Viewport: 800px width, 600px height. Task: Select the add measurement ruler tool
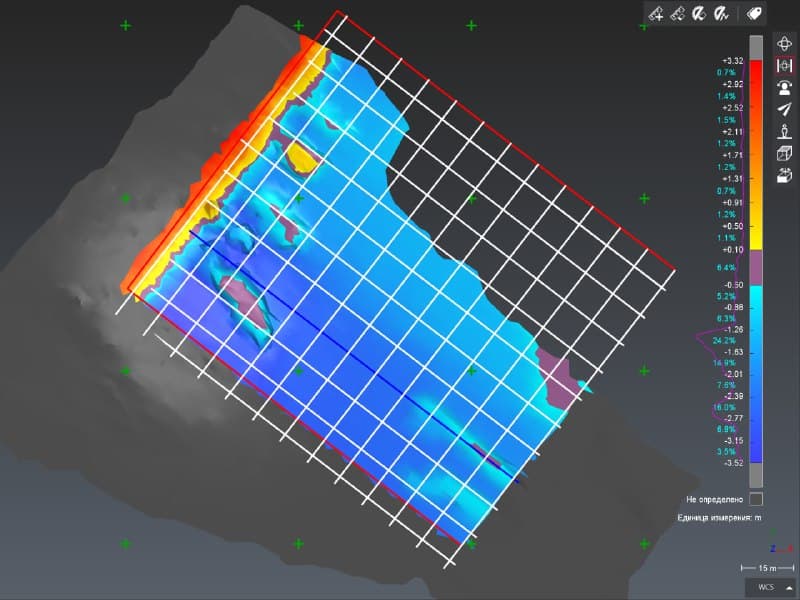pos(656,14)
